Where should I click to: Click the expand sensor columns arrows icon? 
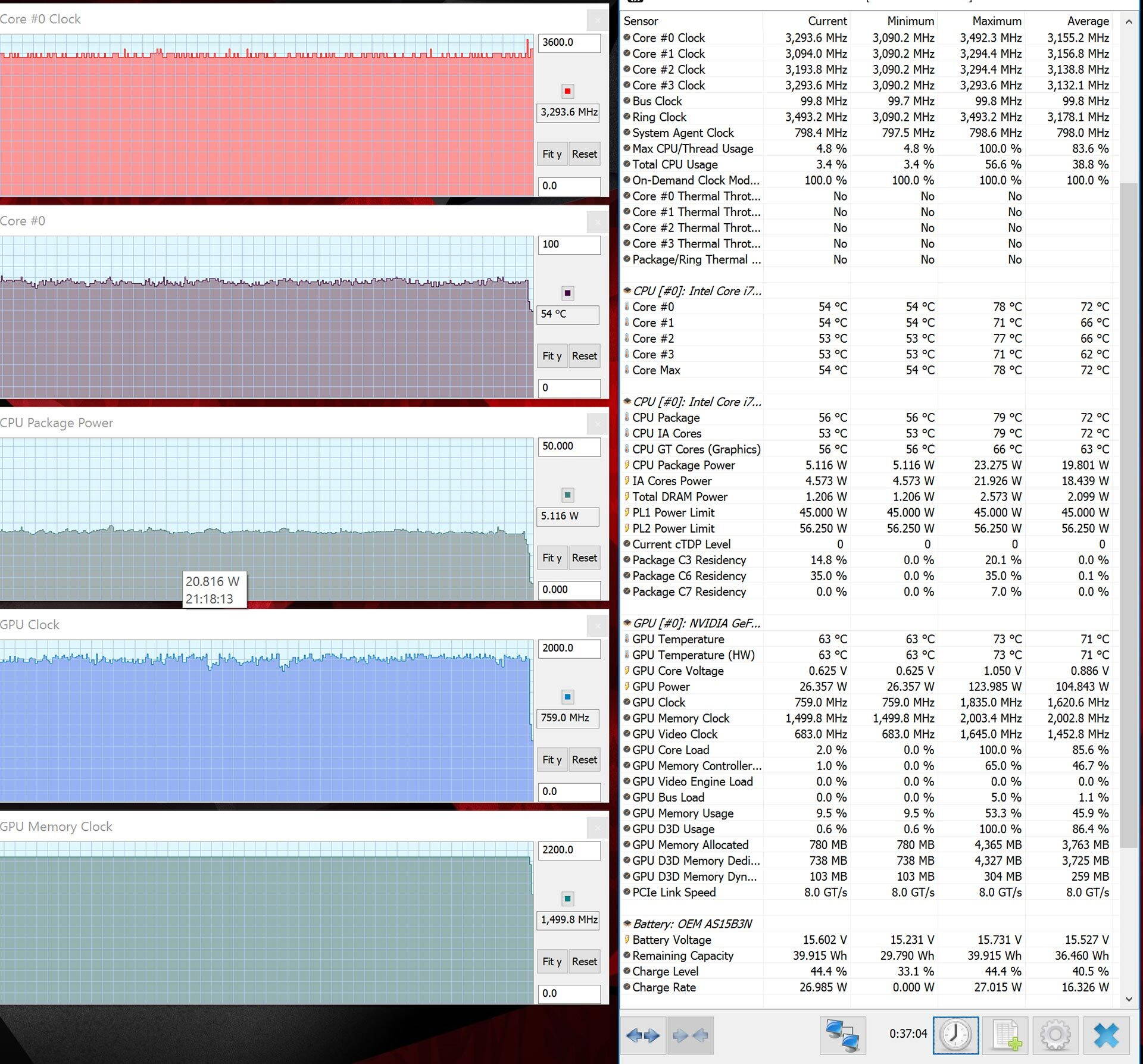click(643, 1035)
